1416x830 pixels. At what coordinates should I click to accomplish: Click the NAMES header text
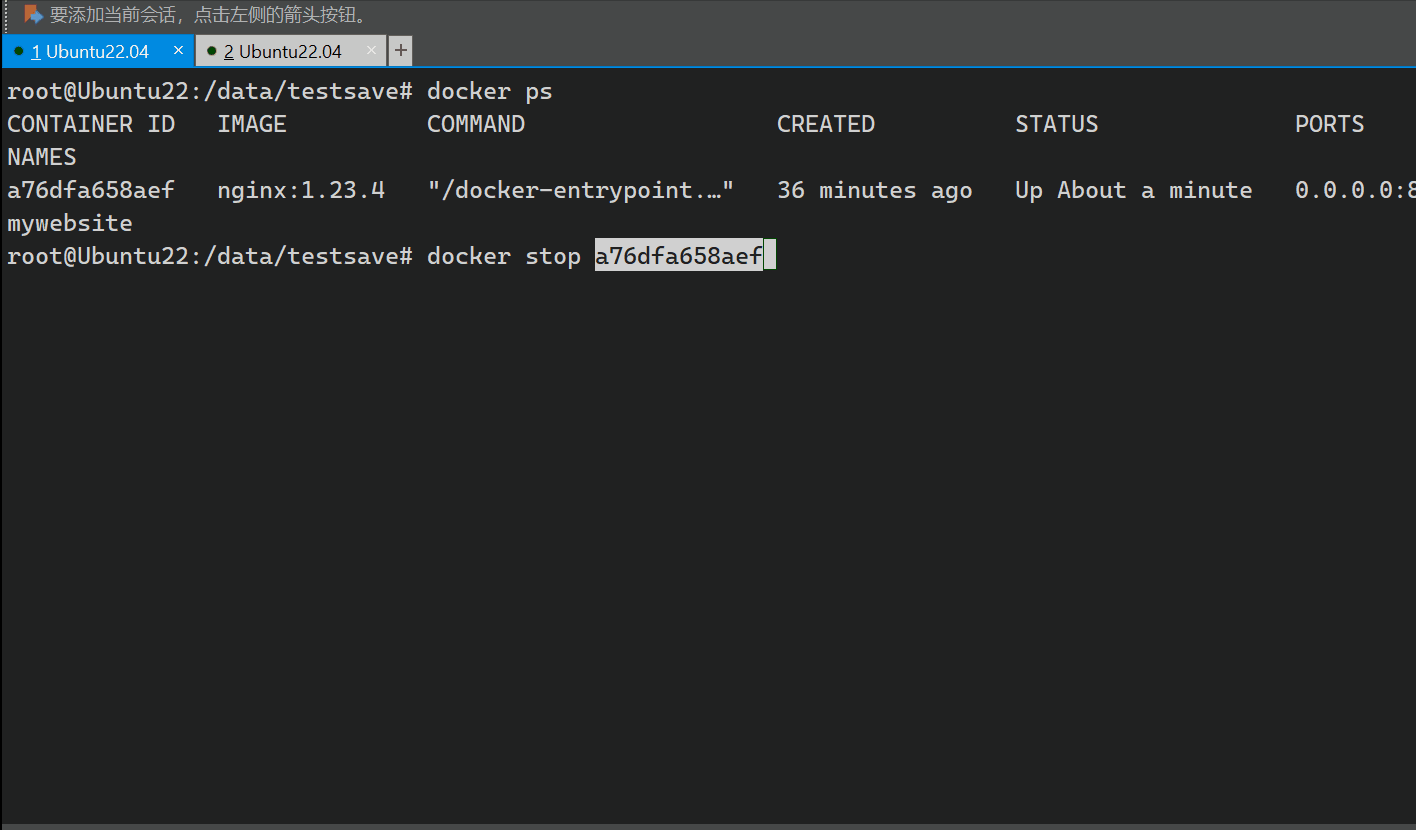pyautogui.click(x=42, y=157)
